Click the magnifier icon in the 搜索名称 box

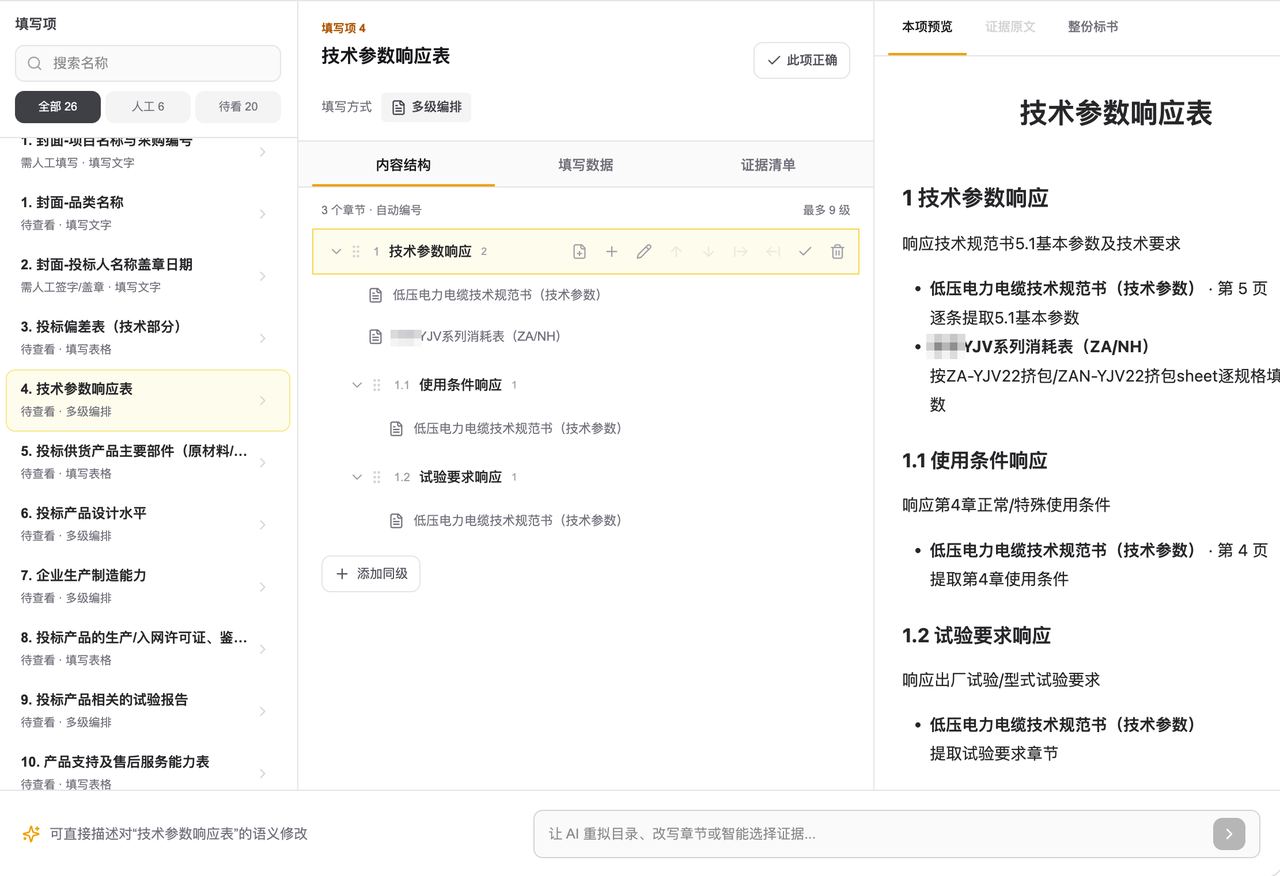(35, 63)
